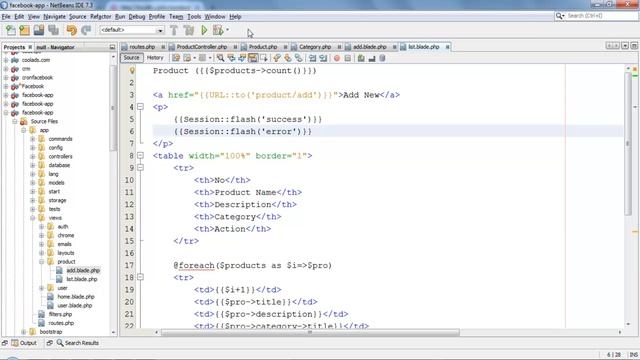
Task: Click Start Macro Recording red icon
Action: (337, 58)
